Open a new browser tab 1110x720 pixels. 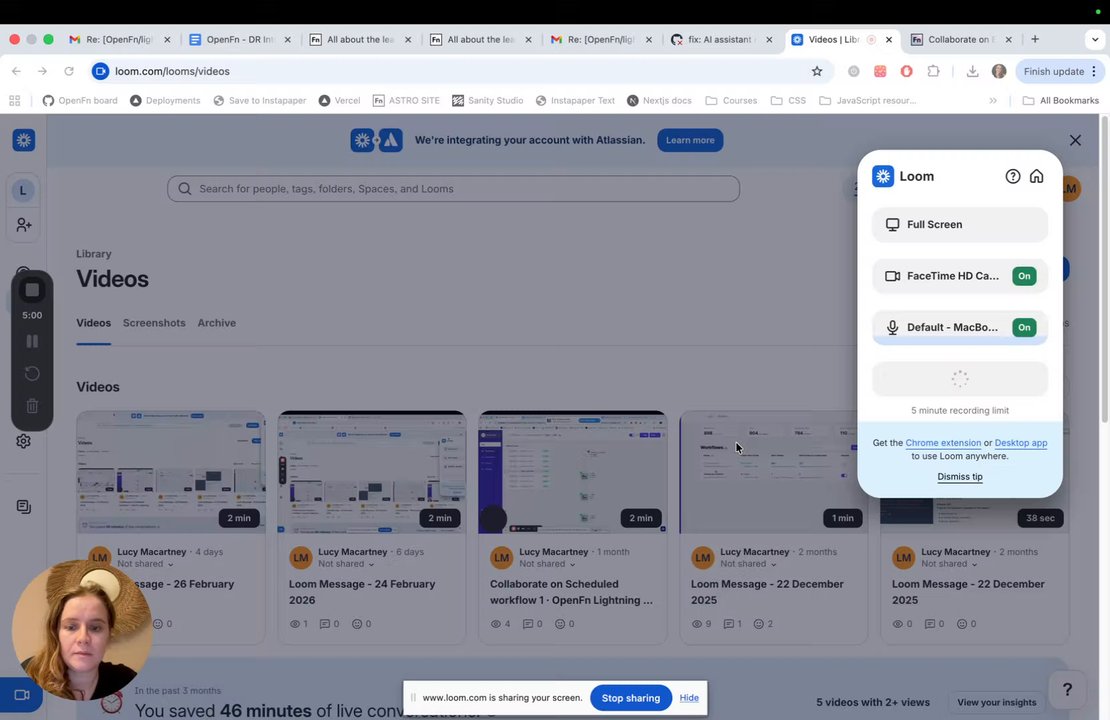pyautogui.click(x=1035, y=40)
